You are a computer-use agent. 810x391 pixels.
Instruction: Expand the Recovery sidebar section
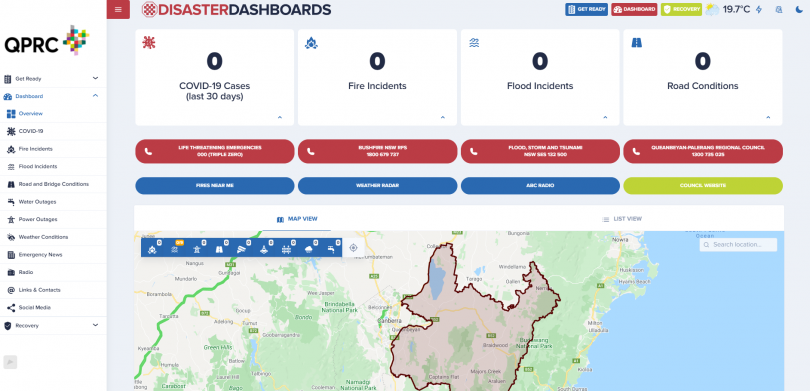[53, 325]
